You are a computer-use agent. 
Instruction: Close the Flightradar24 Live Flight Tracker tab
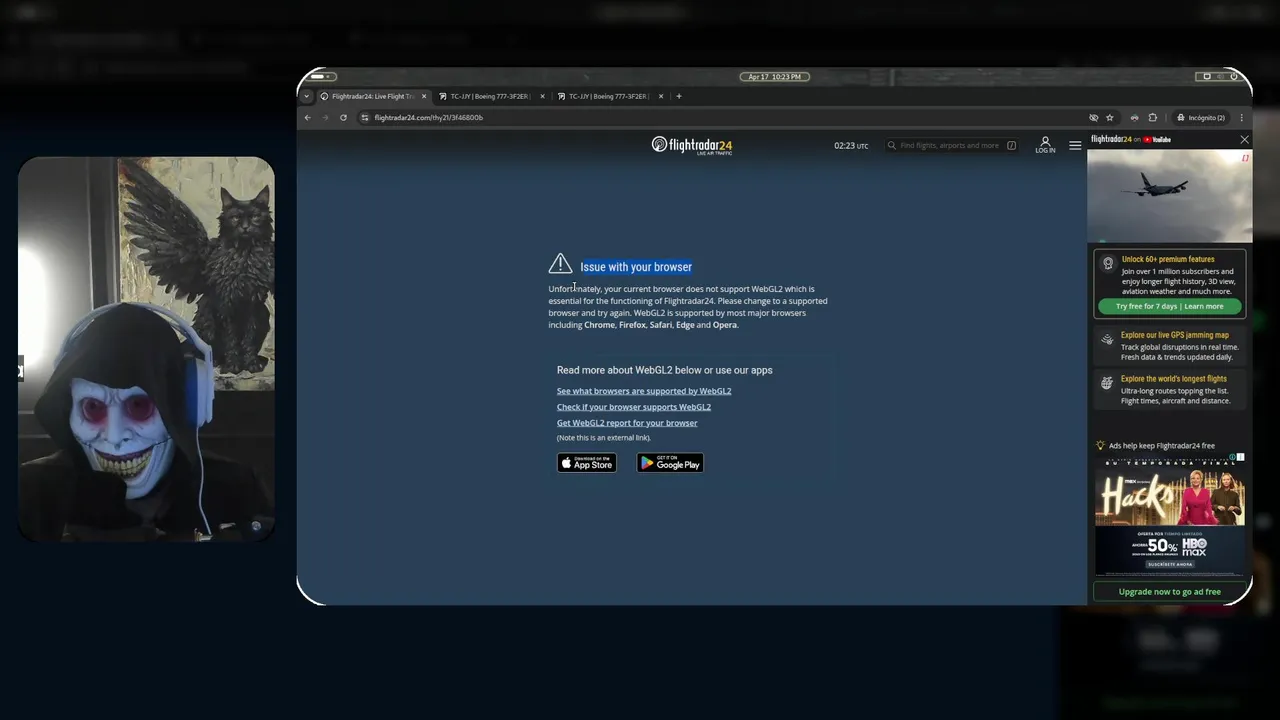click(424, 96)
